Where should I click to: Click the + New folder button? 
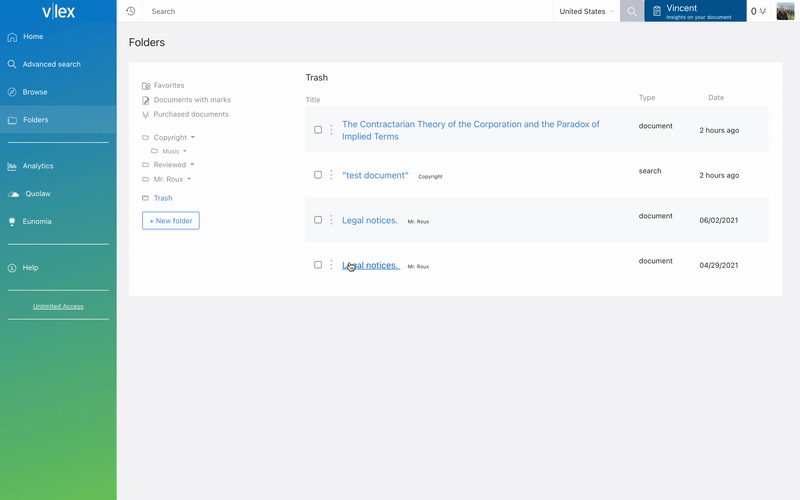pyautogui.click(x=171, y=221)
